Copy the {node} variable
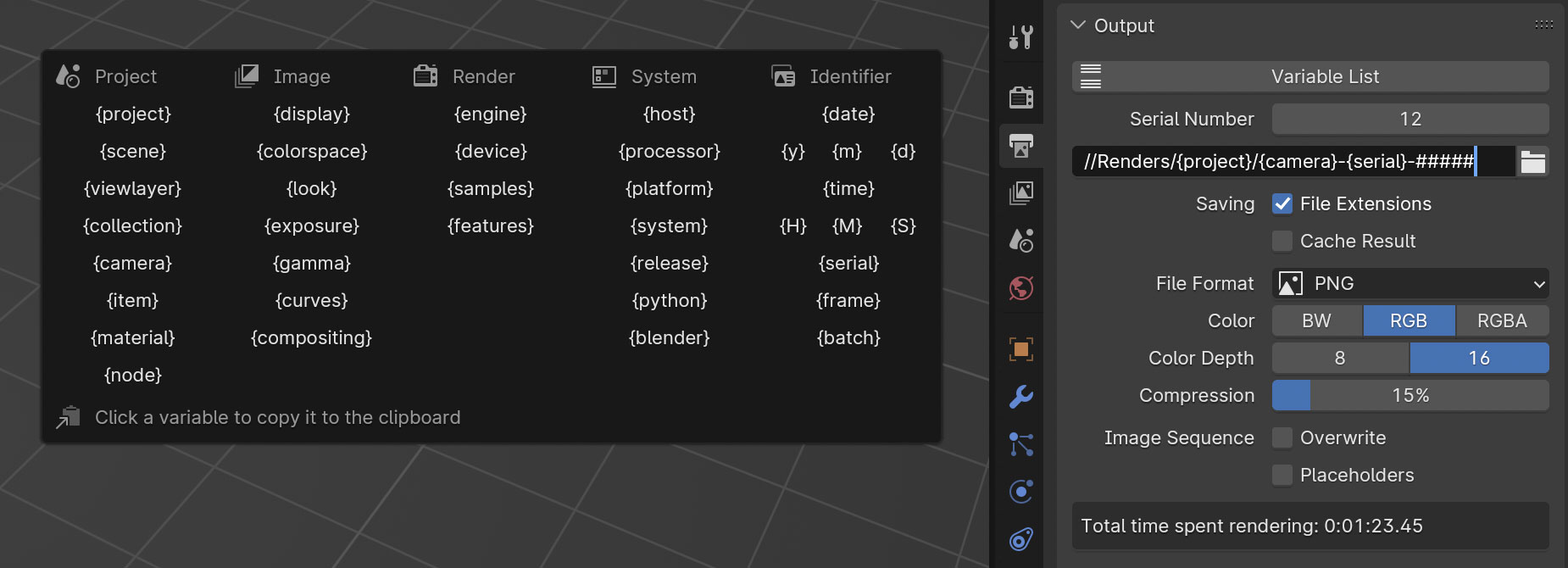This screenshot has width=1568, height=568. 133,375
